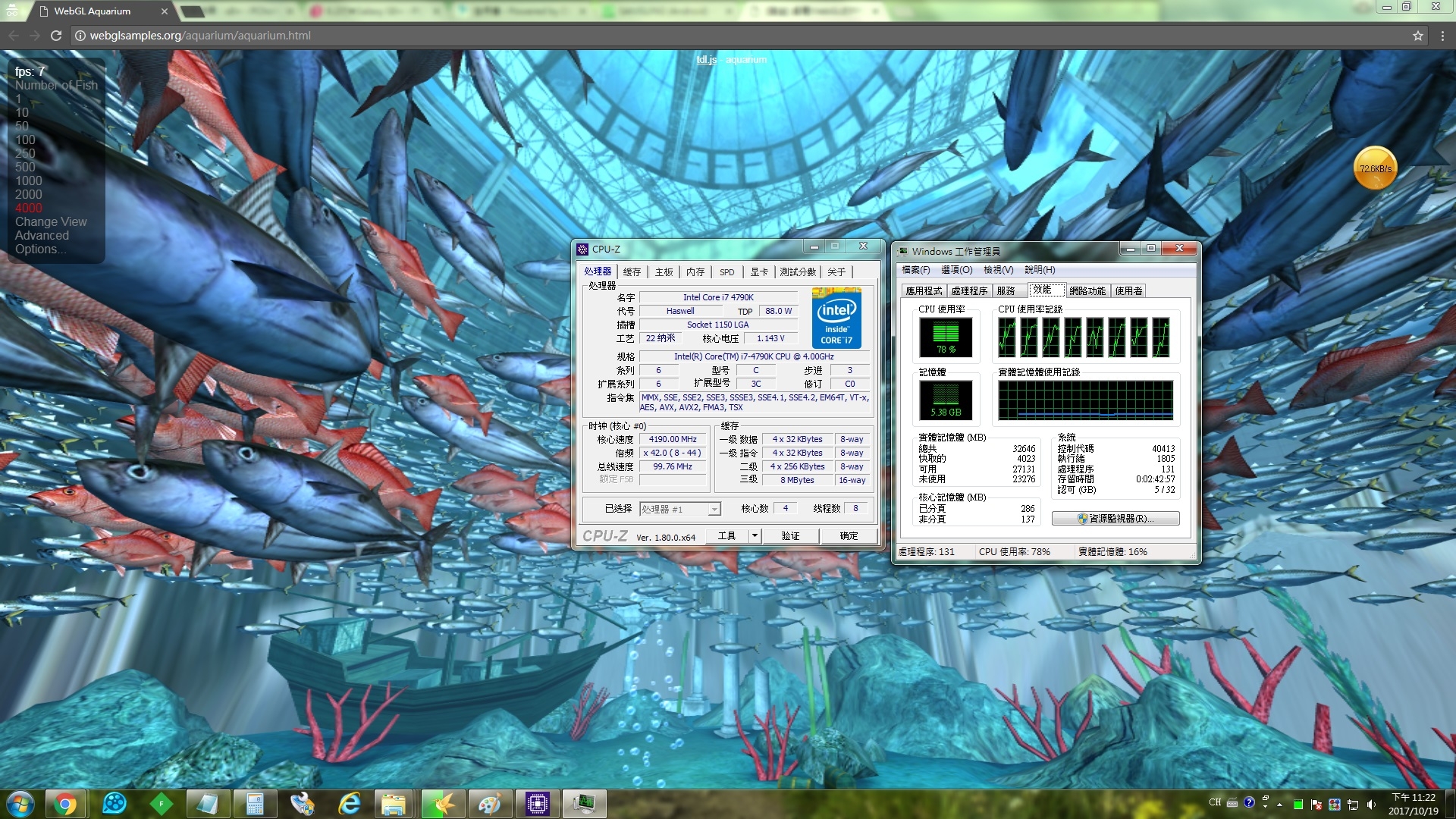Click the Chrome icon in the taskbar

pyautogui.click(x=65, y=804)
